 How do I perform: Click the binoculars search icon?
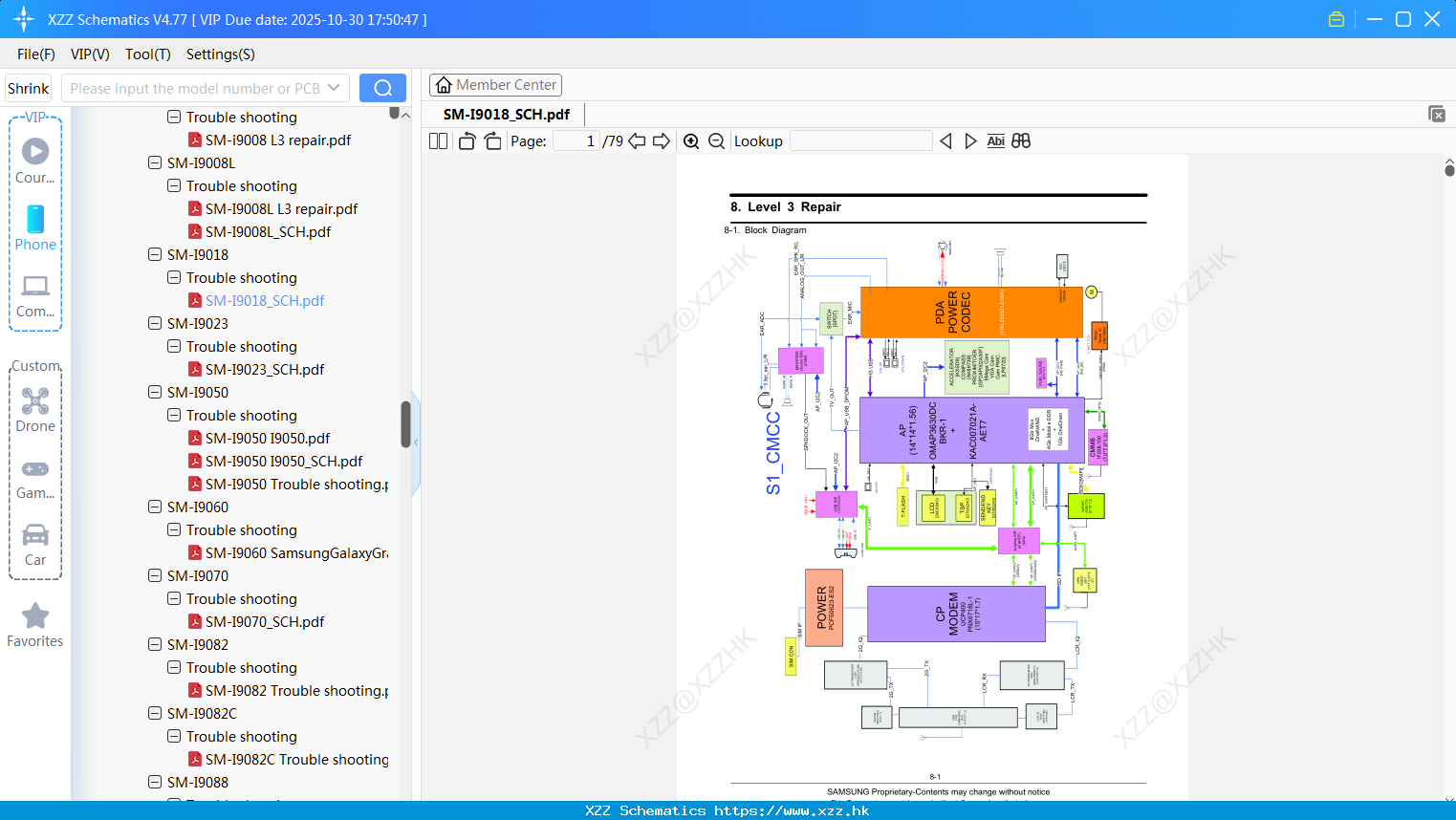pyautogui.click(x=1021, y=141)
